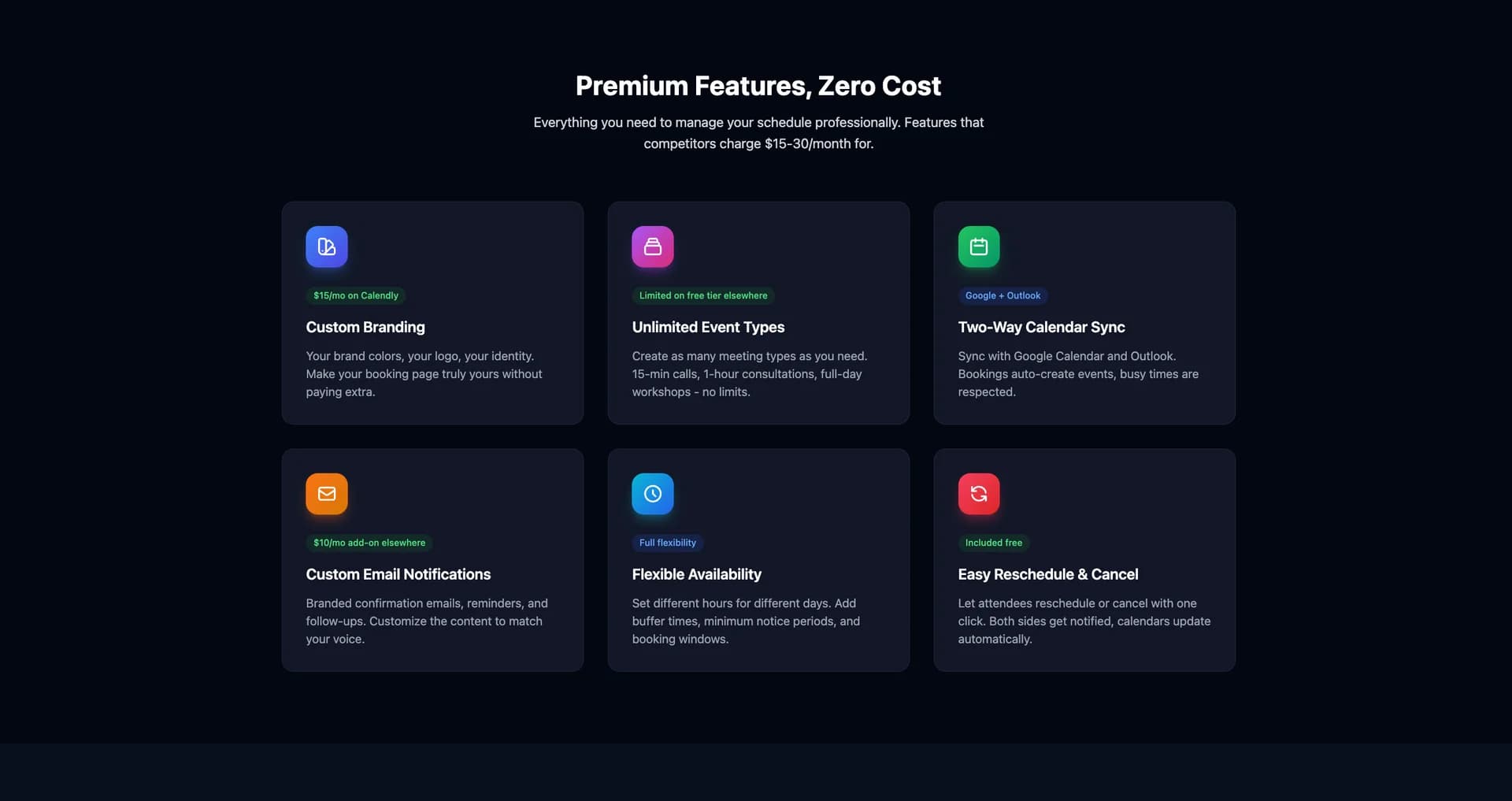The height and width of the screenshot is (801, 1512).
Task: Click the Flexible Availability description text
Action: pos(746,621)
